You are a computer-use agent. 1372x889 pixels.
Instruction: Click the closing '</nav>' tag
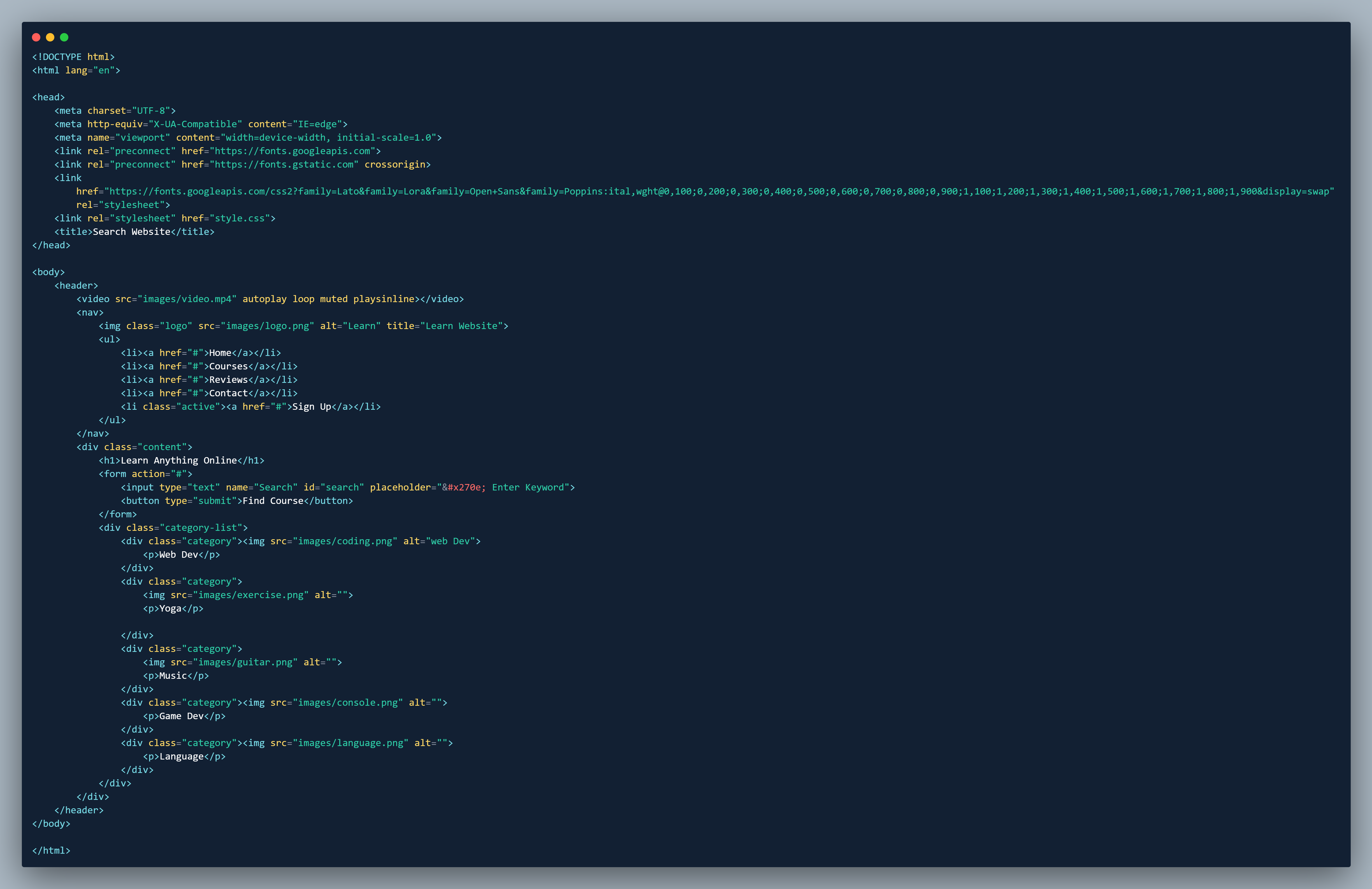93,434
